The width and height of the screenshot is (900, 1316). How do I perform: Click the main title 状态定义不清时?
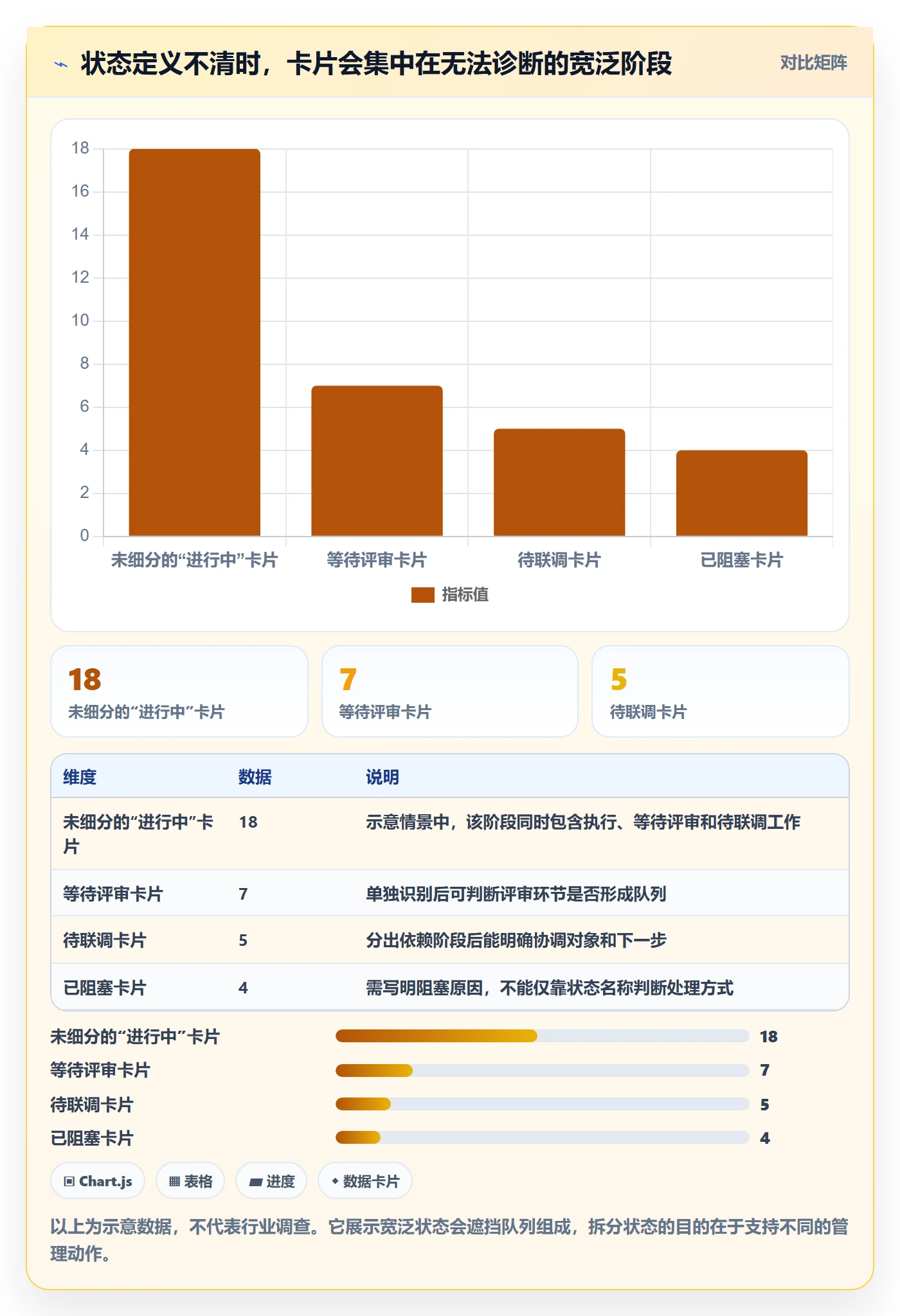[x=376, y=64]
